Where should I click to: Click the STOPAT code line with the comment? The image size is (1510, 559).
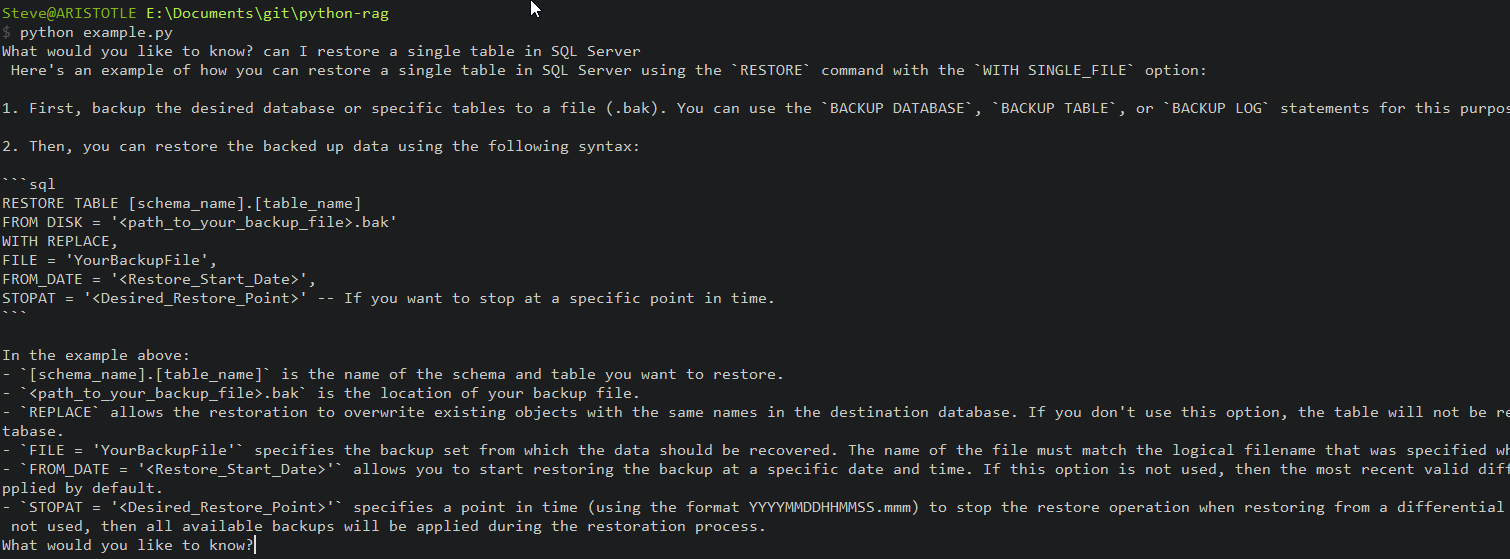(388, 298)
